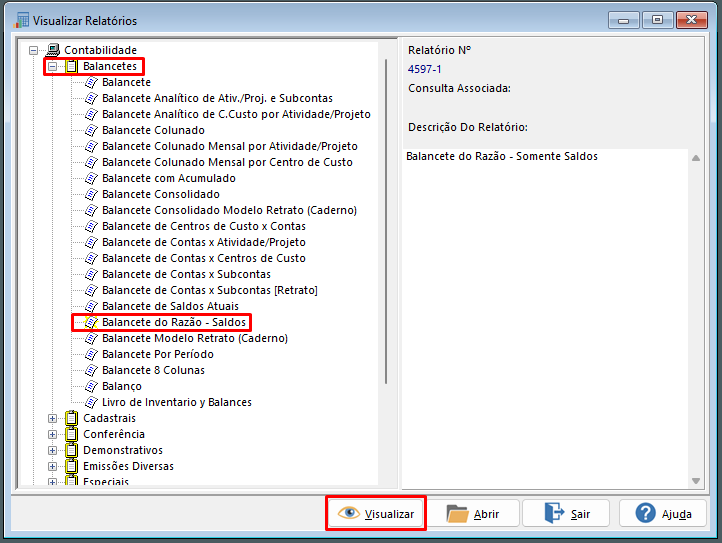Screen dimensions: 722x543
Task: Click the icon beside Balancete com Acumulado
Action: [91, 178]
